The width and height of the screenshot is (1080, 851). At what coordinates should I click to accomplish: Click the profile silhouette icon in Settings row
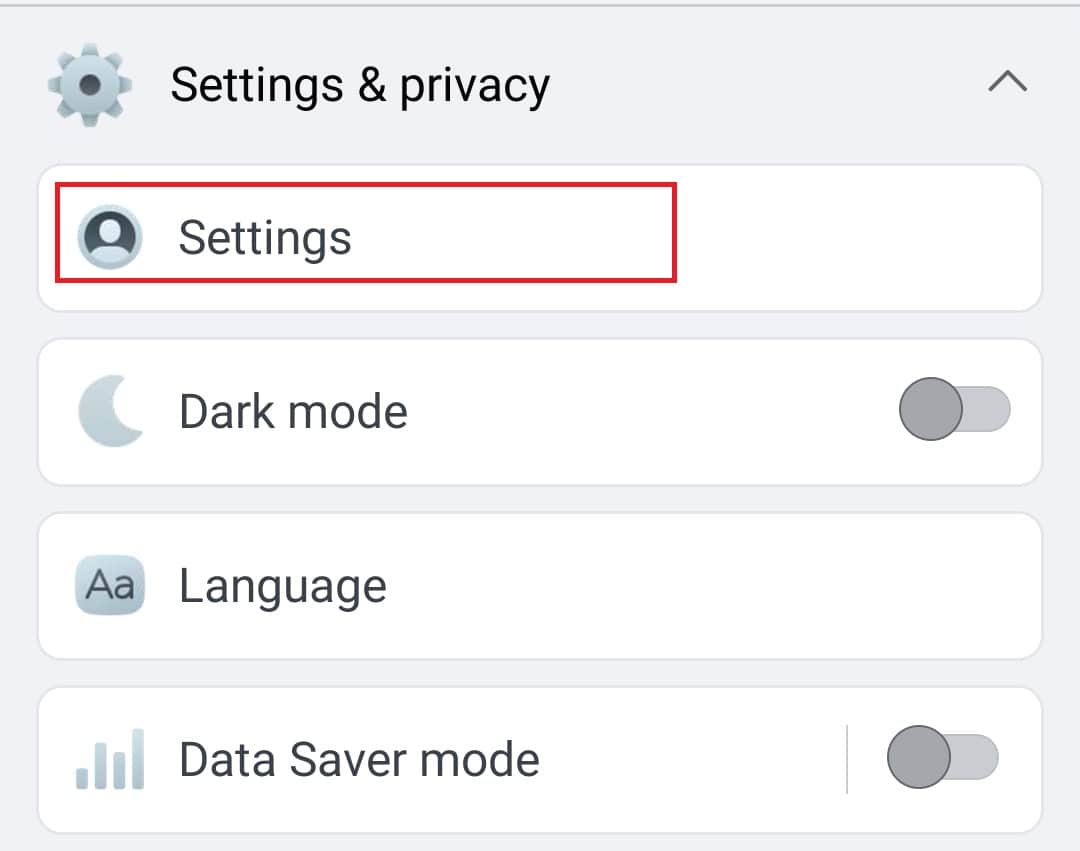pos(110,237)
